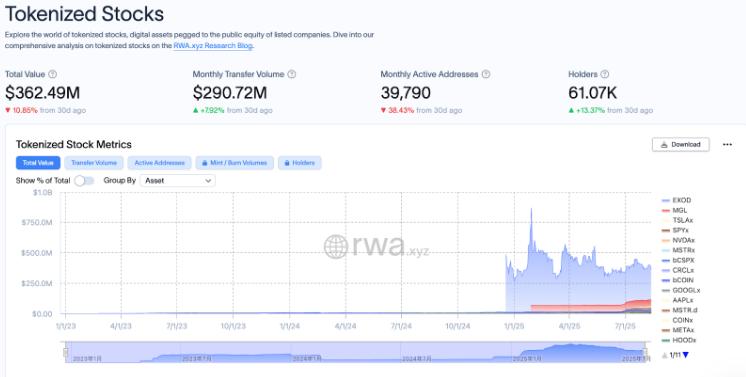746x377 pixels.
Task: Select the locked Holders tab
Action: pos(300,163)
